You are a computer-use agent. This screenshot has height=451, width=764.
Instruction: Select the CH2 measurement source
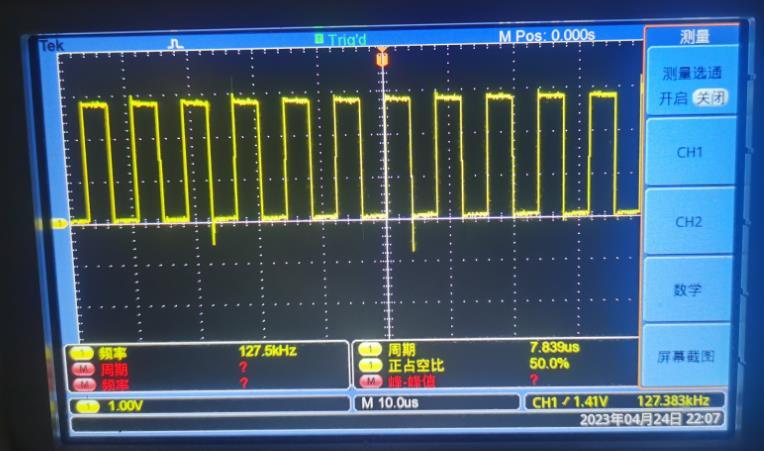pos(688,222)
